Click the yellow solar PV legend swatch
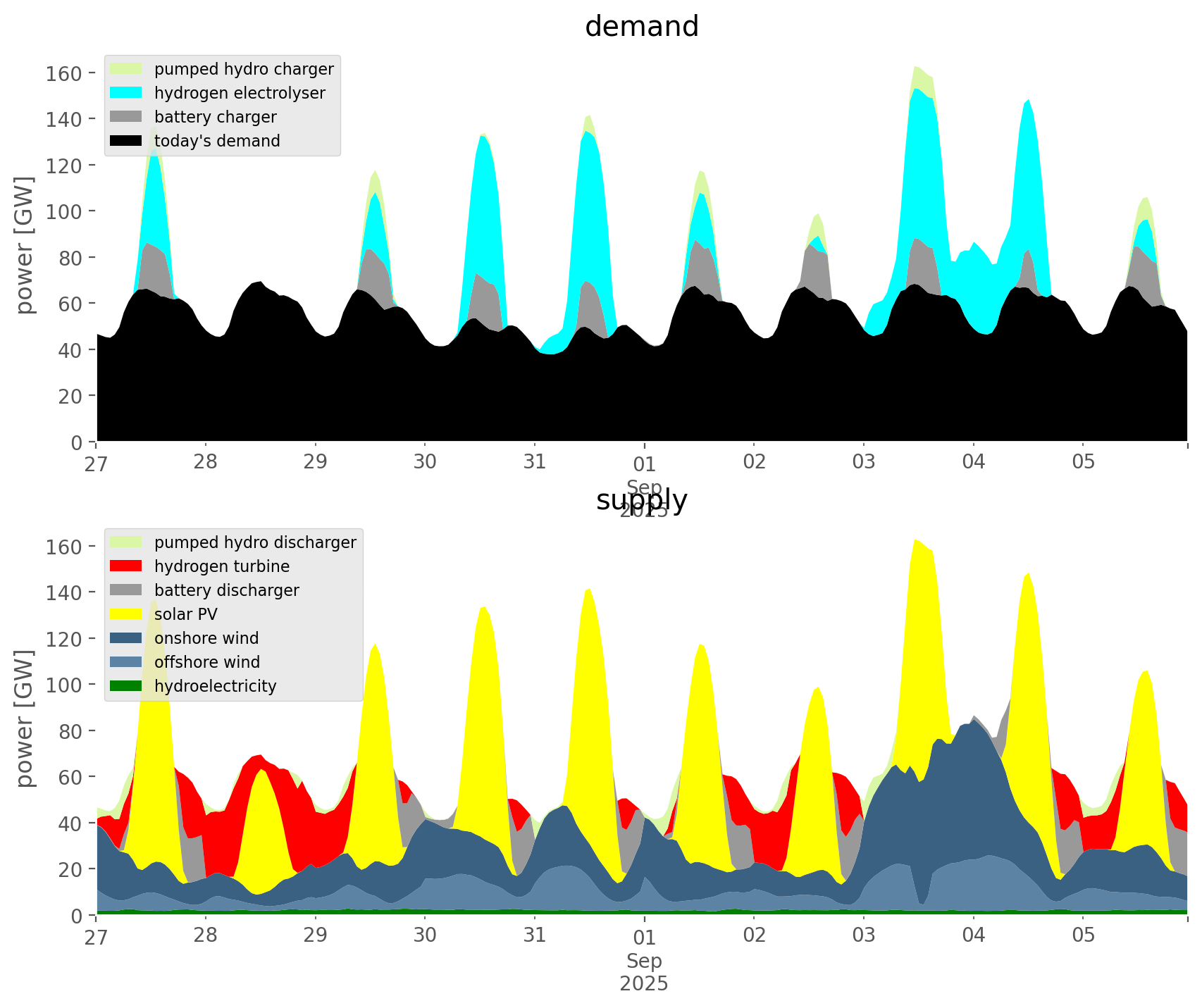The width and height of the screenshot is (1202, 1008). [x=126, y=614]
